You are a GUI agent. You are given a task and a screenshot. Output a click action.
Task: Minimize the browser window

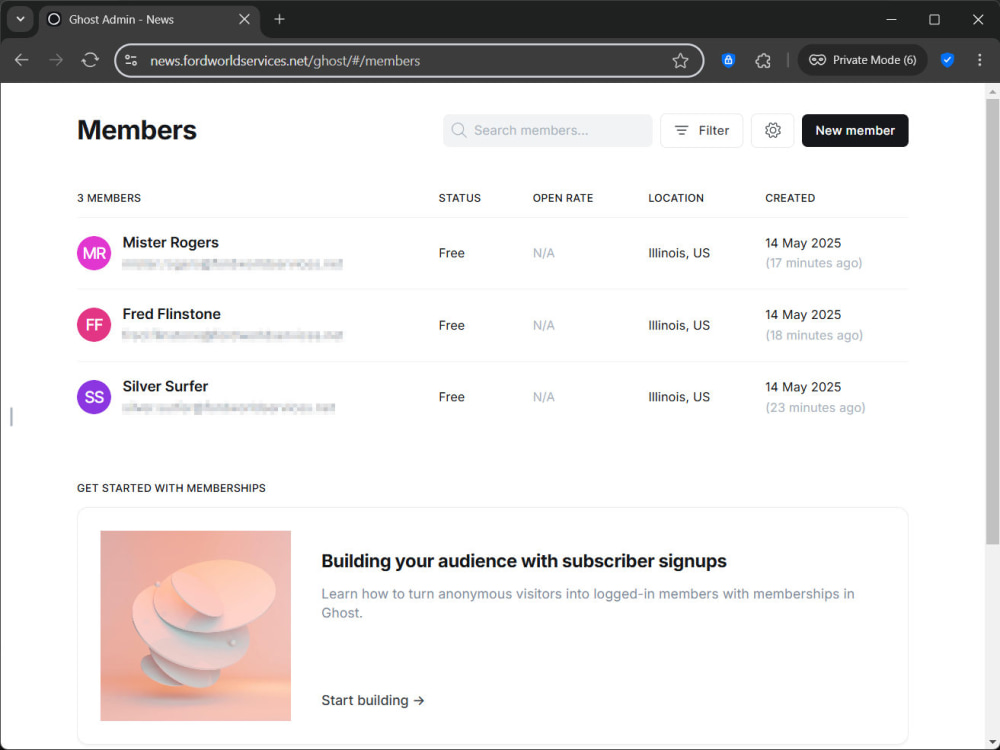[891, 19]
